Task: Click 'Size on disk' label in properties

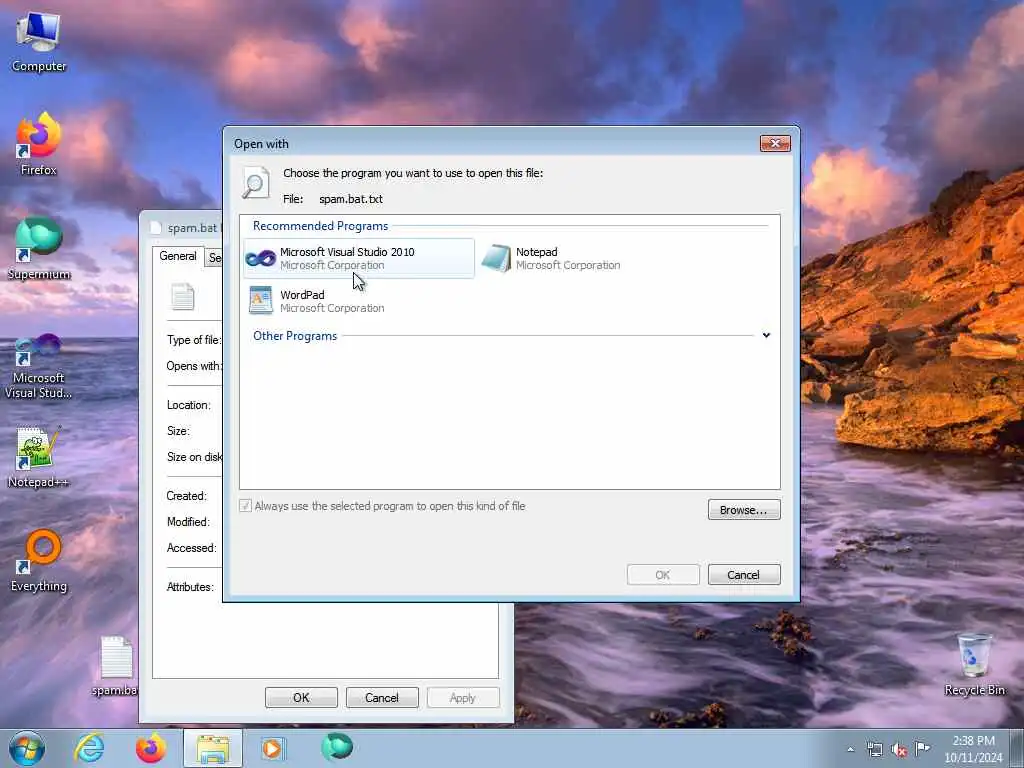Action: [194, 457]
